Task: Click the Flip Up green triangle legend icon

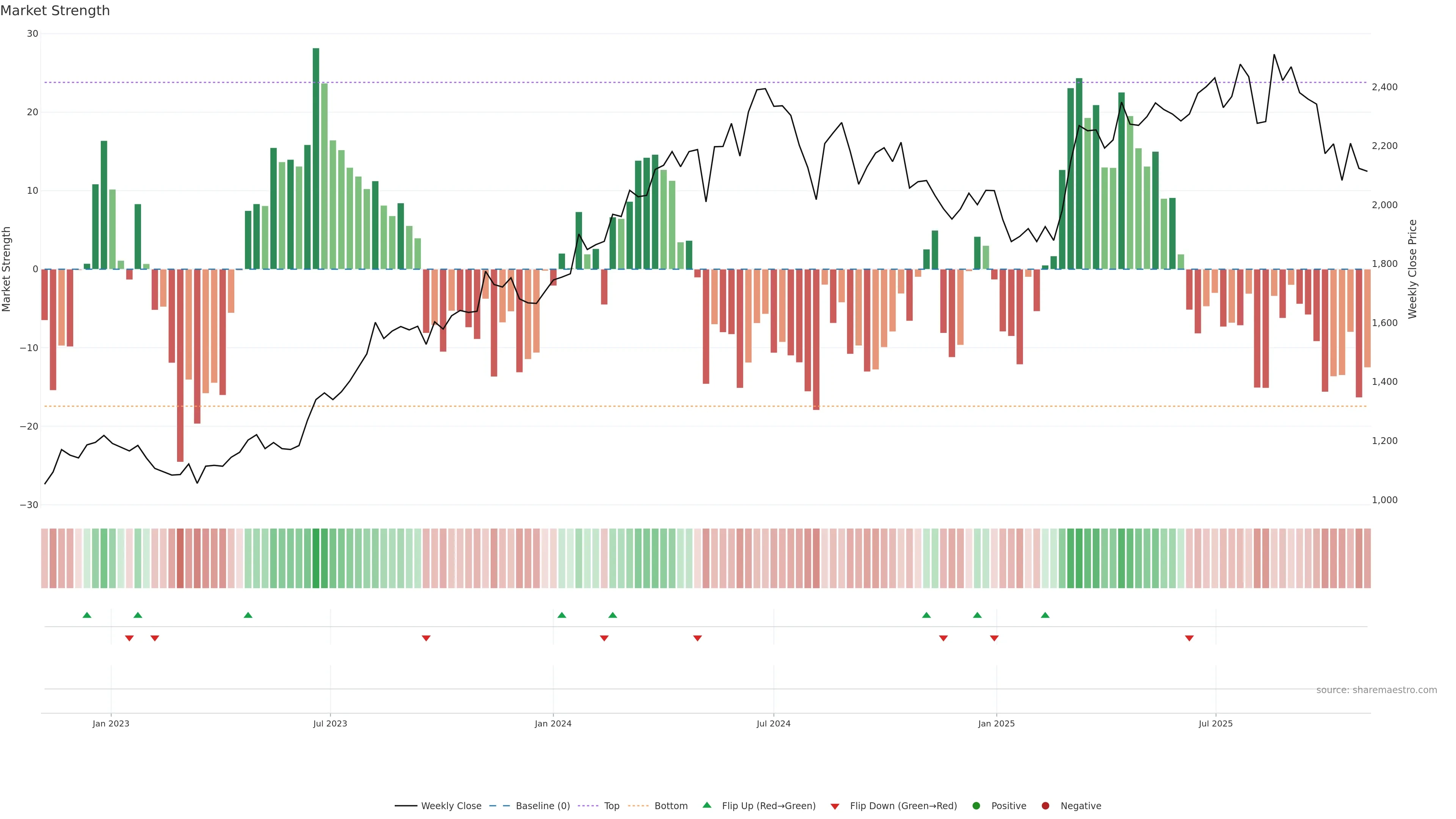Action: [x=706, y=805]
